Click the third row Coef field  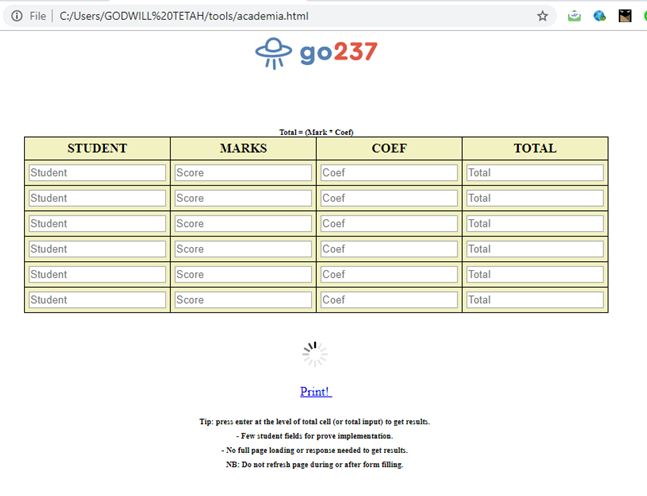389,223
